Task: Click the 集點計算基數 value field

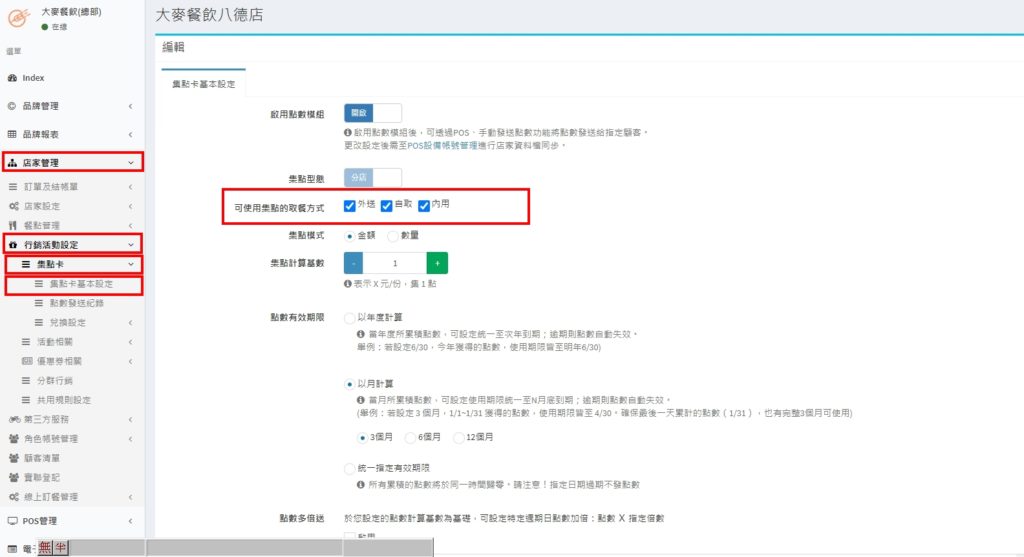Action: [x=395, y=263]
